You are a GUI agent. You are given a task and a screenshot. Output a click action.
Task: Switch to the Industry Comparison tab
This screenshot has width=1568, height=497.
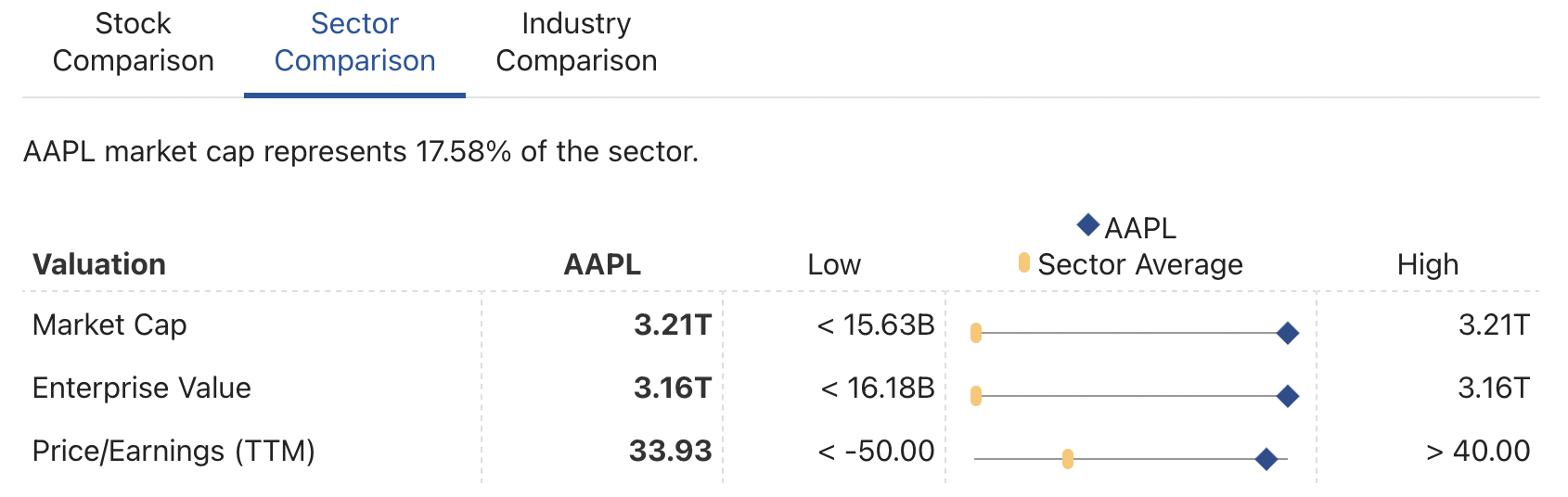[576, 43]
